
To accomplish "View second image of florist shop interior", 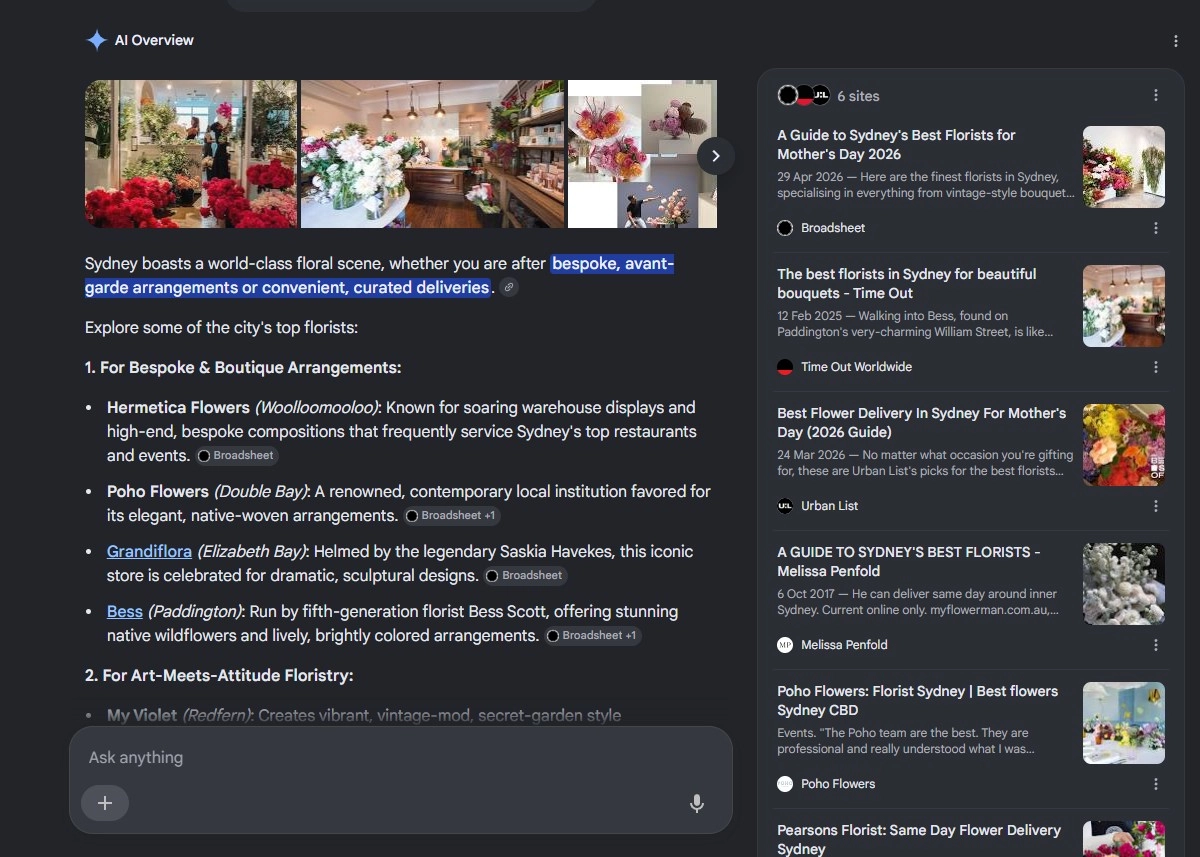I will [x=433, y=154].
